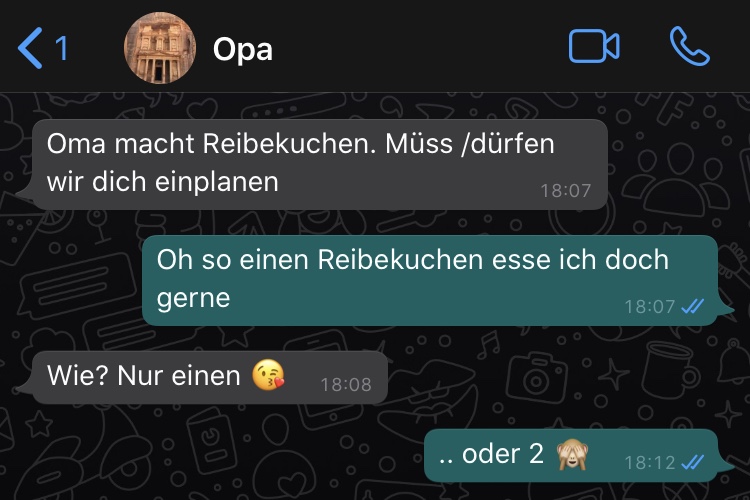
Task: Open contact info via Opa name
Action: [243, 49]
